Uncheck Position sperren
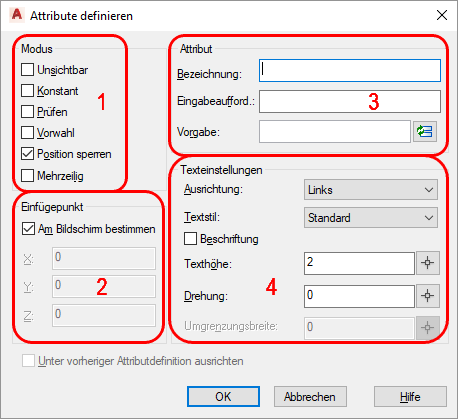 coord(27,154)
